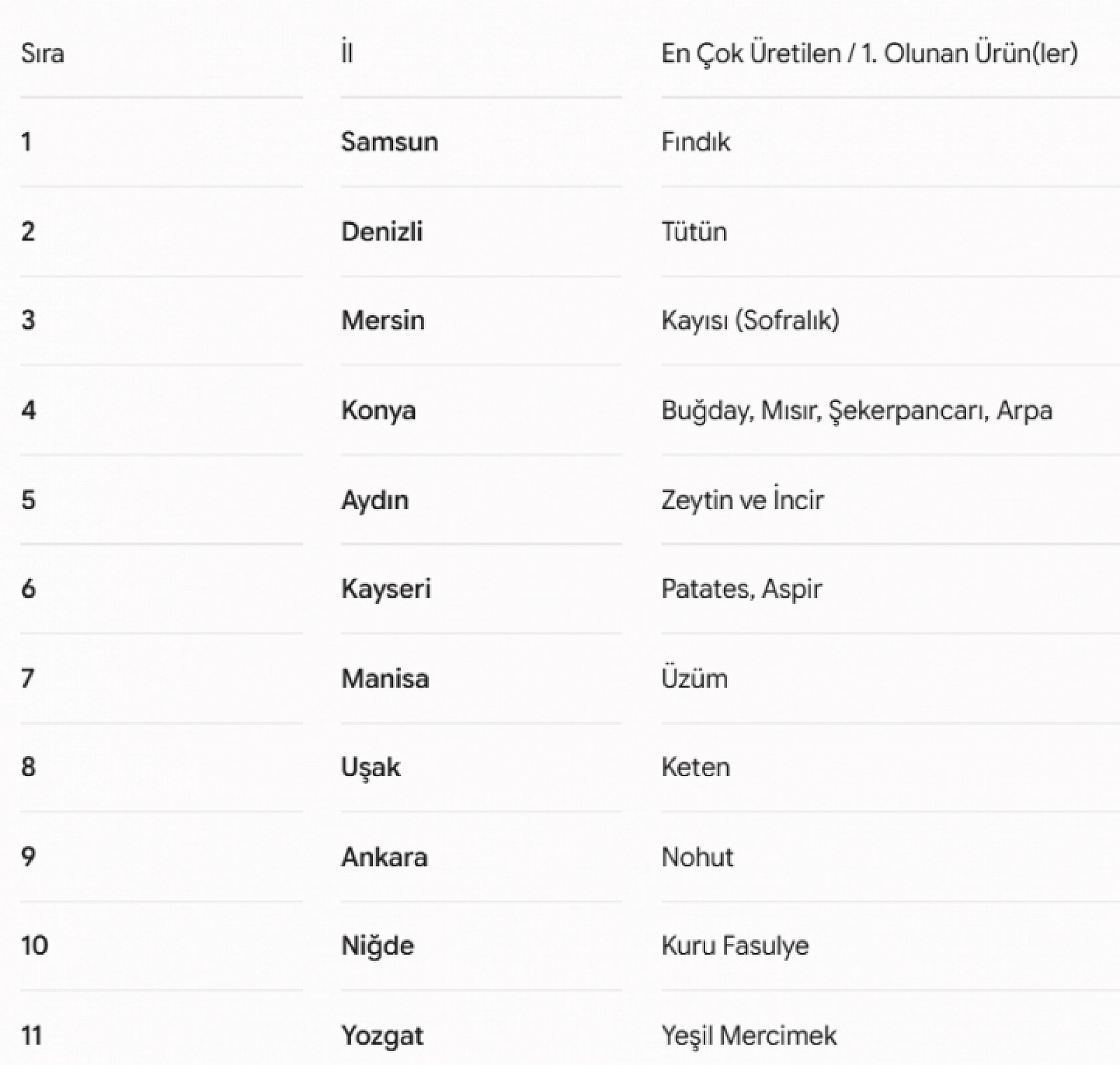The height and width of the screenshot is (1065, 1120).
Task: Click the Fındık product cell
Action: pos(696,142)
